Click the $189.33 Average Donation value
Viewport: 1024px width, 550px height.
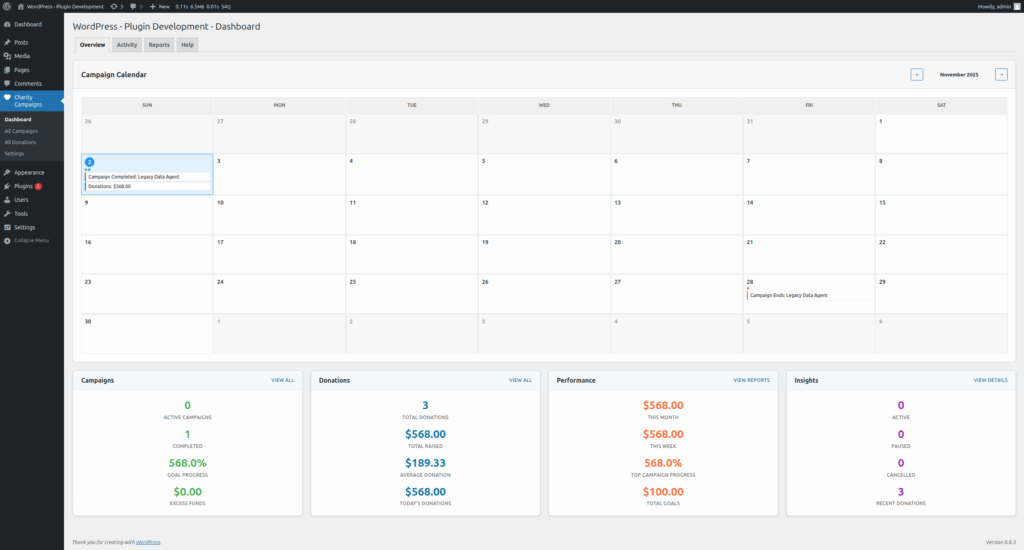tap(425, 463)
